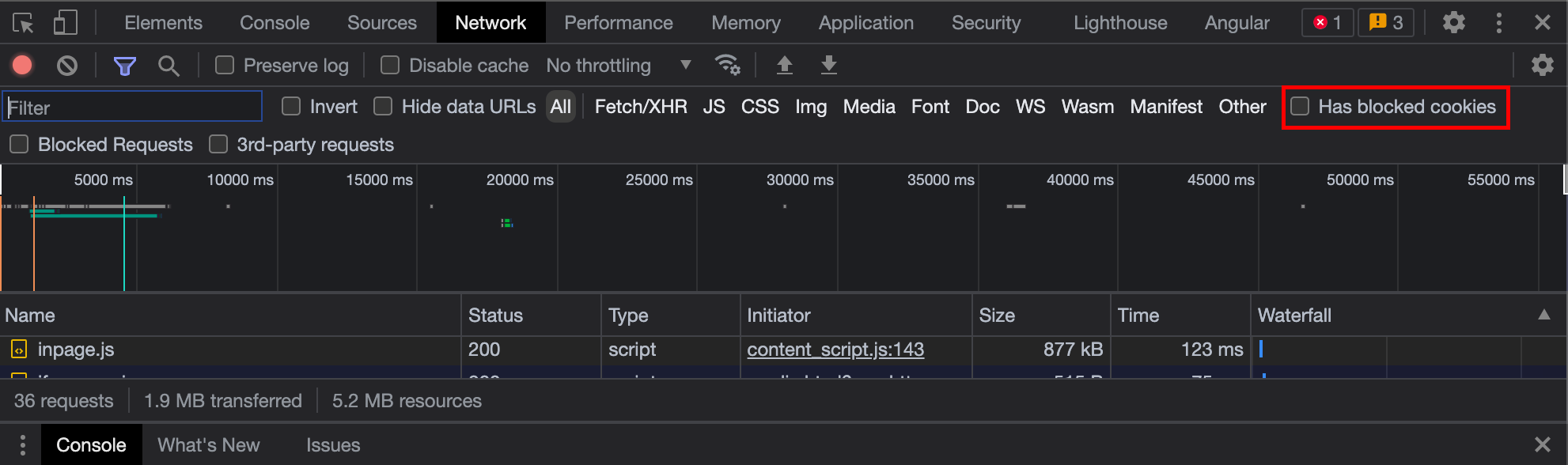This screenshot has height=465, width=1568.
Task: Stop recording network log with red button
Action: click(x=22, y=65)
